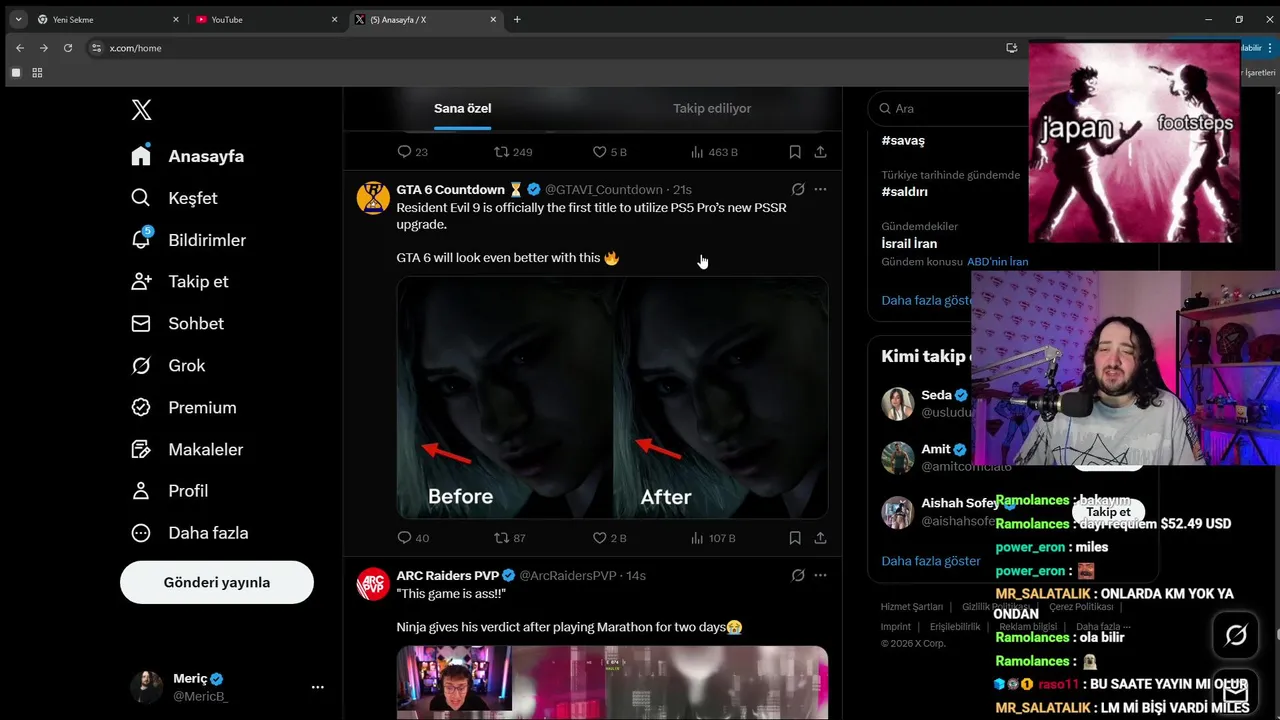Open Grok from the sidebar
1280x720 pixels.
(x=168, y=366)
